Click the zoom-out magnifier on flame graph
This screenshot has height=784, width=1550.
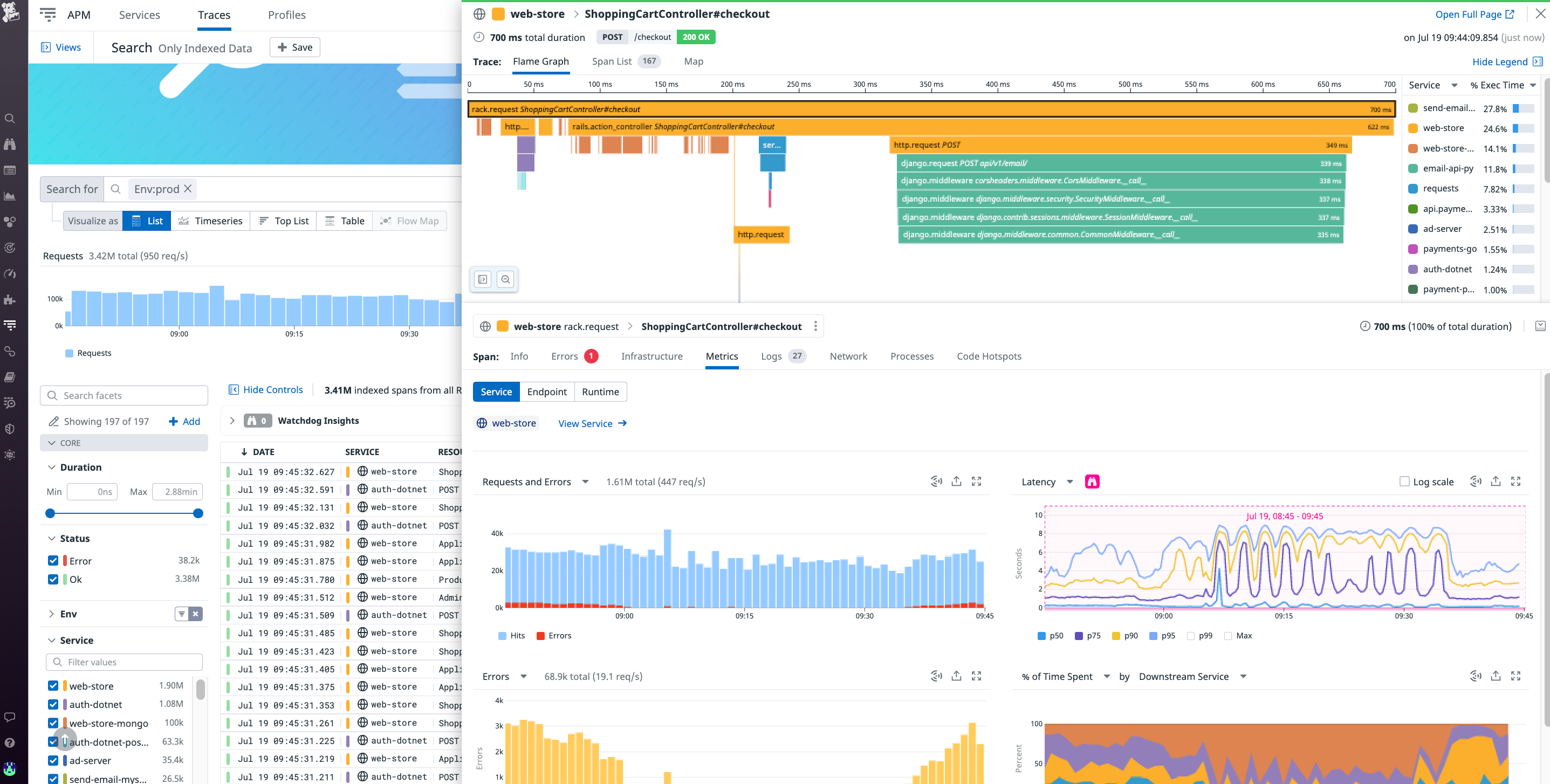coord(505,279)
